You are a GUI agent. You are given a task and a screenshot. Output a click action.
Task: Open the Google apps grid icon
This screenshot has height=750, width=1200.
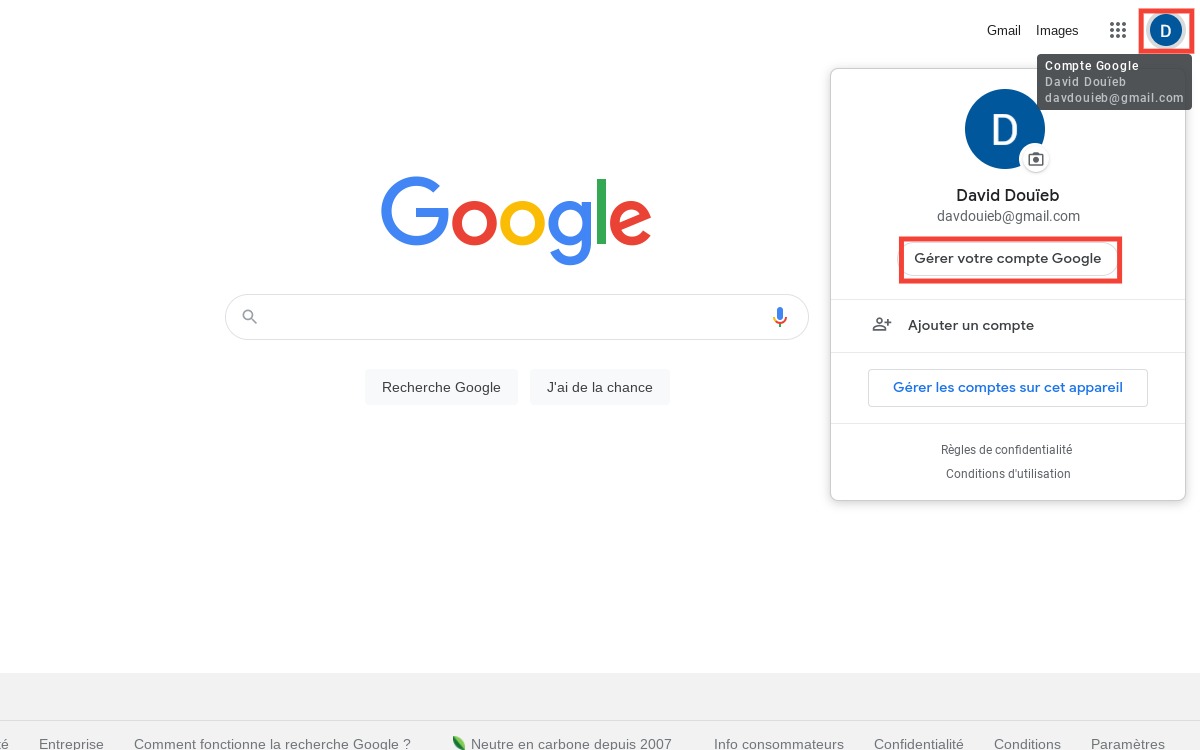pyautogui.click(x=1118, y=30)
